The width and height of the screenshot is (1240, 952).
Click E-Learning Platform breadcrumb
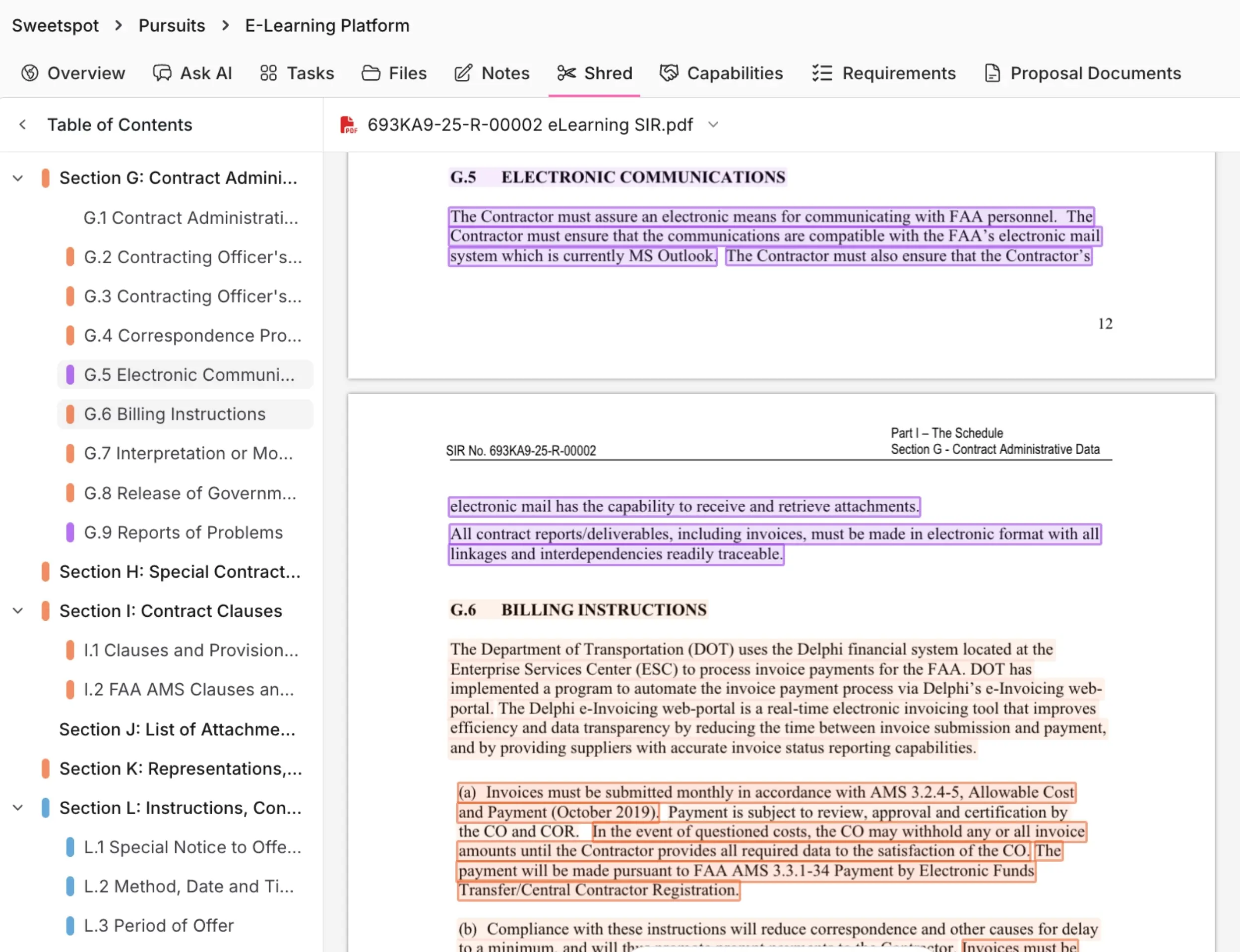click(x=327, y=25)
